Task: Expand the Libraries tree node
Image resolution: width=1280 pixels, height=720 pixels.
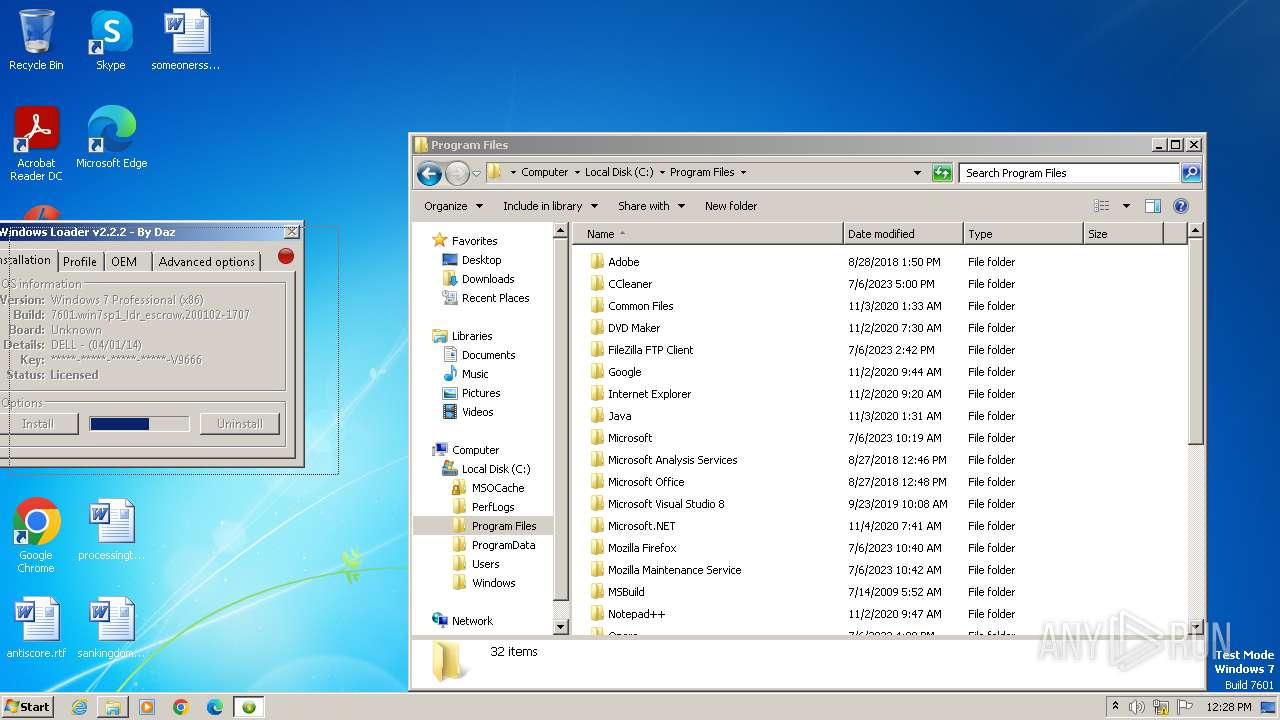Action: 472,336
